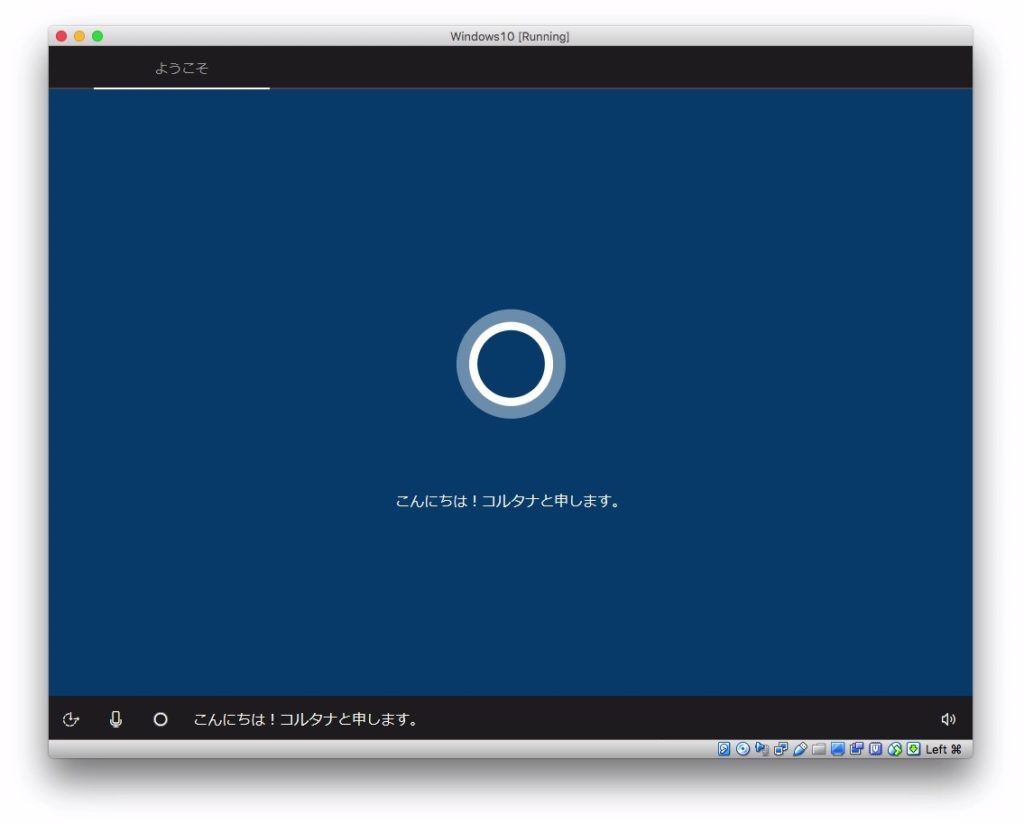Click the shared folders indicator
The image size is (1024, 824).
pos(819,749)
